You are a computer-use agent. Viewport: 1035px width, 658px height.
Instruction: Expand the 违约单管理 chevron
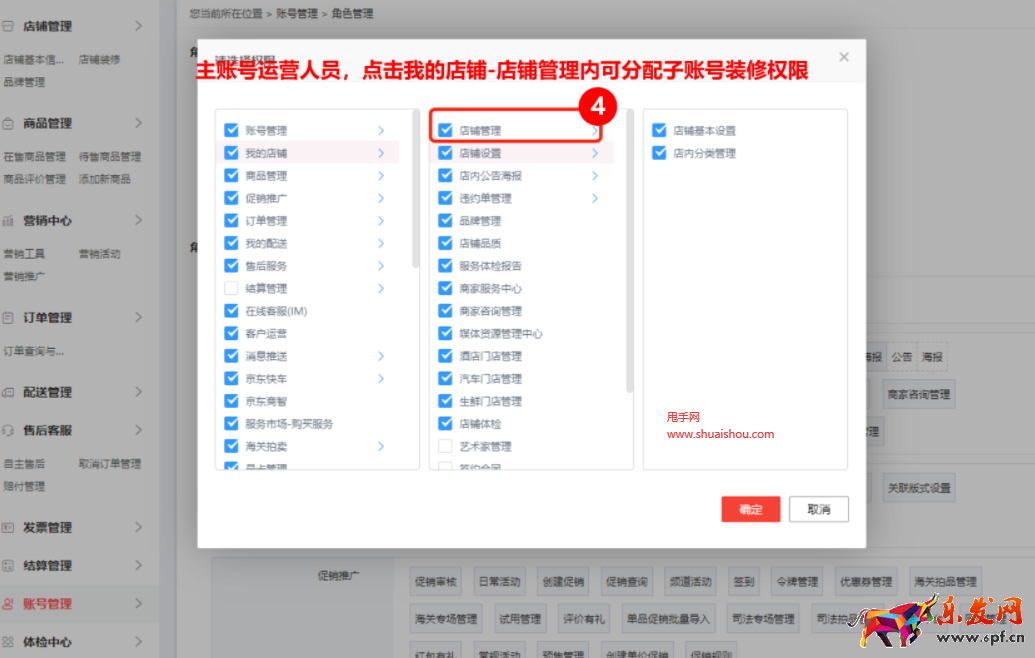[x=595, y=198]
